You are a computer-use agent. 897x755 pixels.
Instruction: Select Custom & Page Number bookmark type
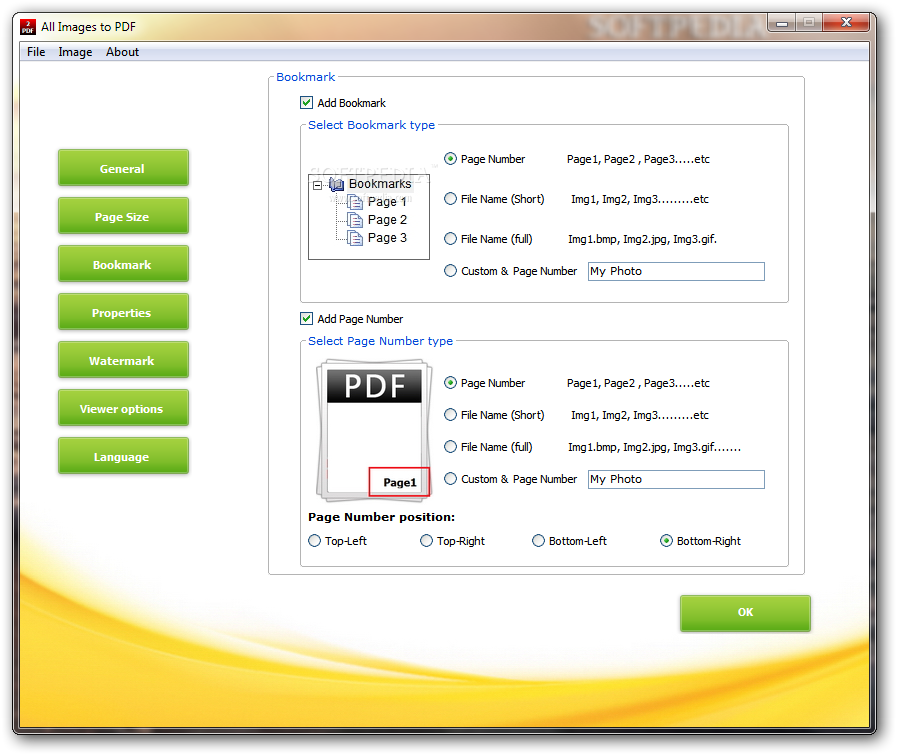click(451, 271)
